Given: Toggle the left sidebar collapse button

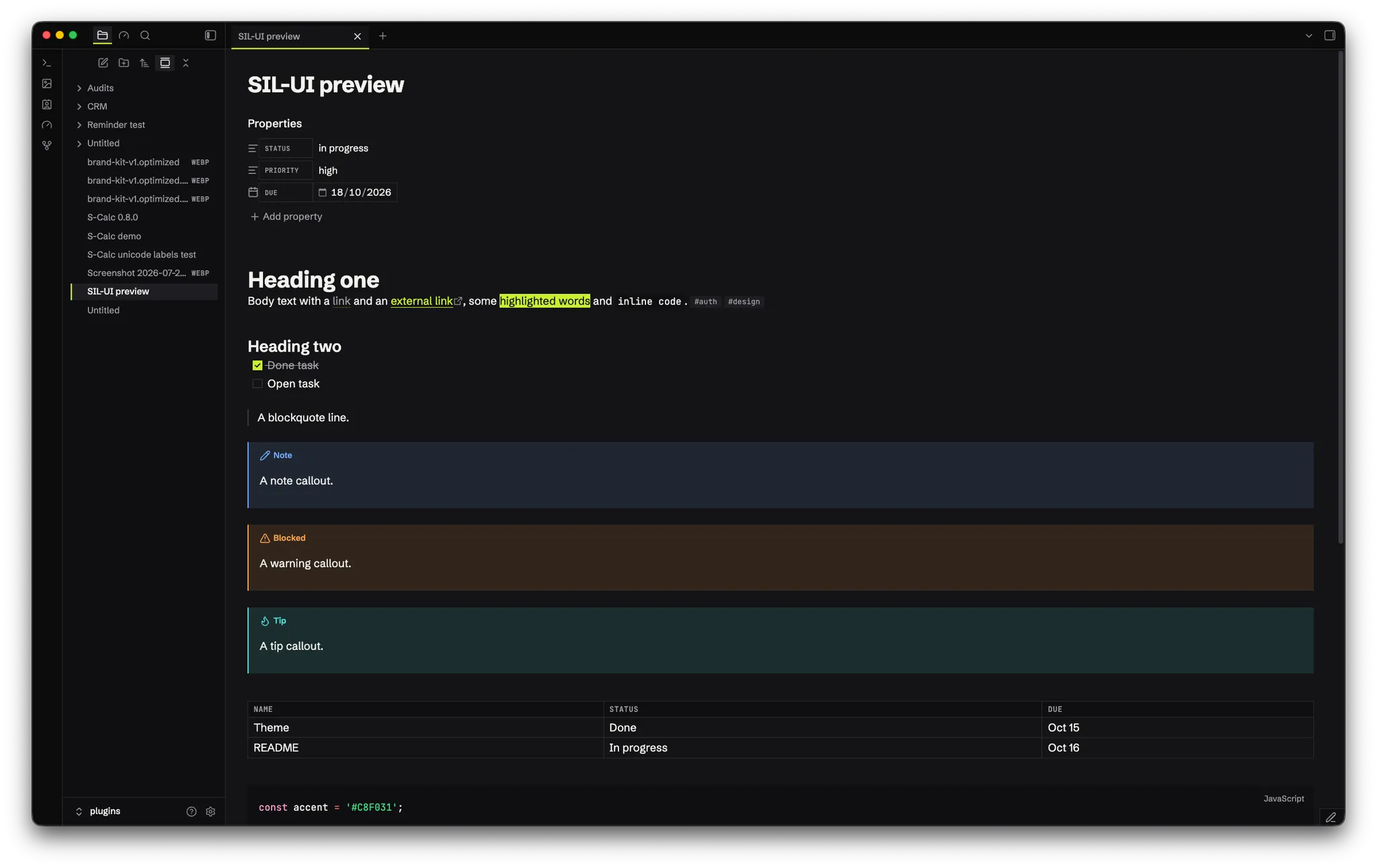Looking at the screenshot, I should pos(210,36).
